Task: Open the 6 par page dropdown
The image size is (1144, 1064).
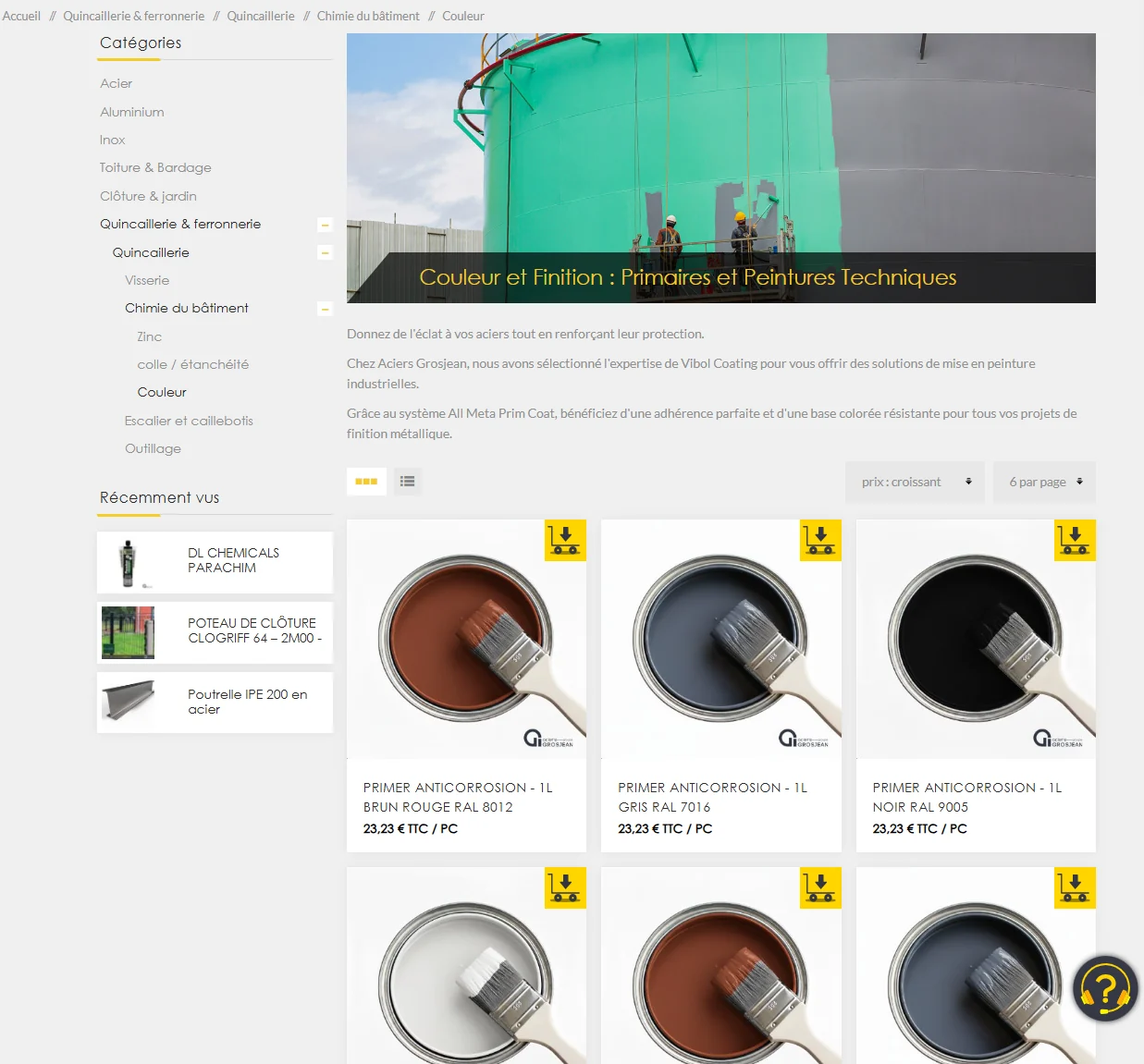Action: tap(1044, 482)
